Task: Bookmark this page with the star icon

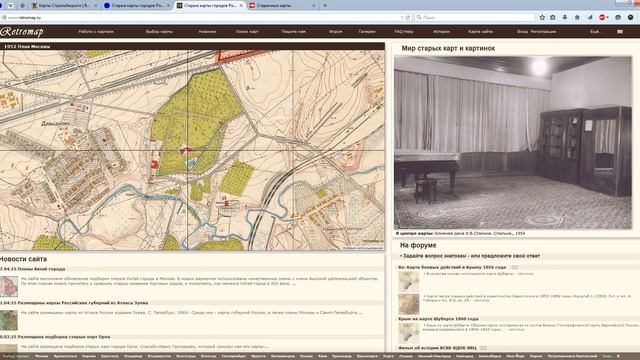Action: click(x=542, y=18)
